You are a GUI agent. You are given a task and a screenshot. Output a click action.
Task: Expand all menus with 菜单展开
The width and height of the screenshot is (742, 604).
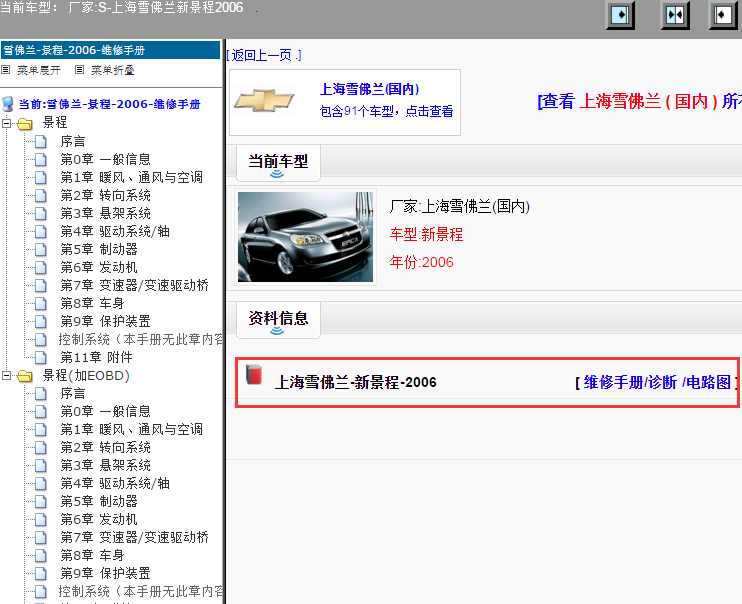point(39,70)
